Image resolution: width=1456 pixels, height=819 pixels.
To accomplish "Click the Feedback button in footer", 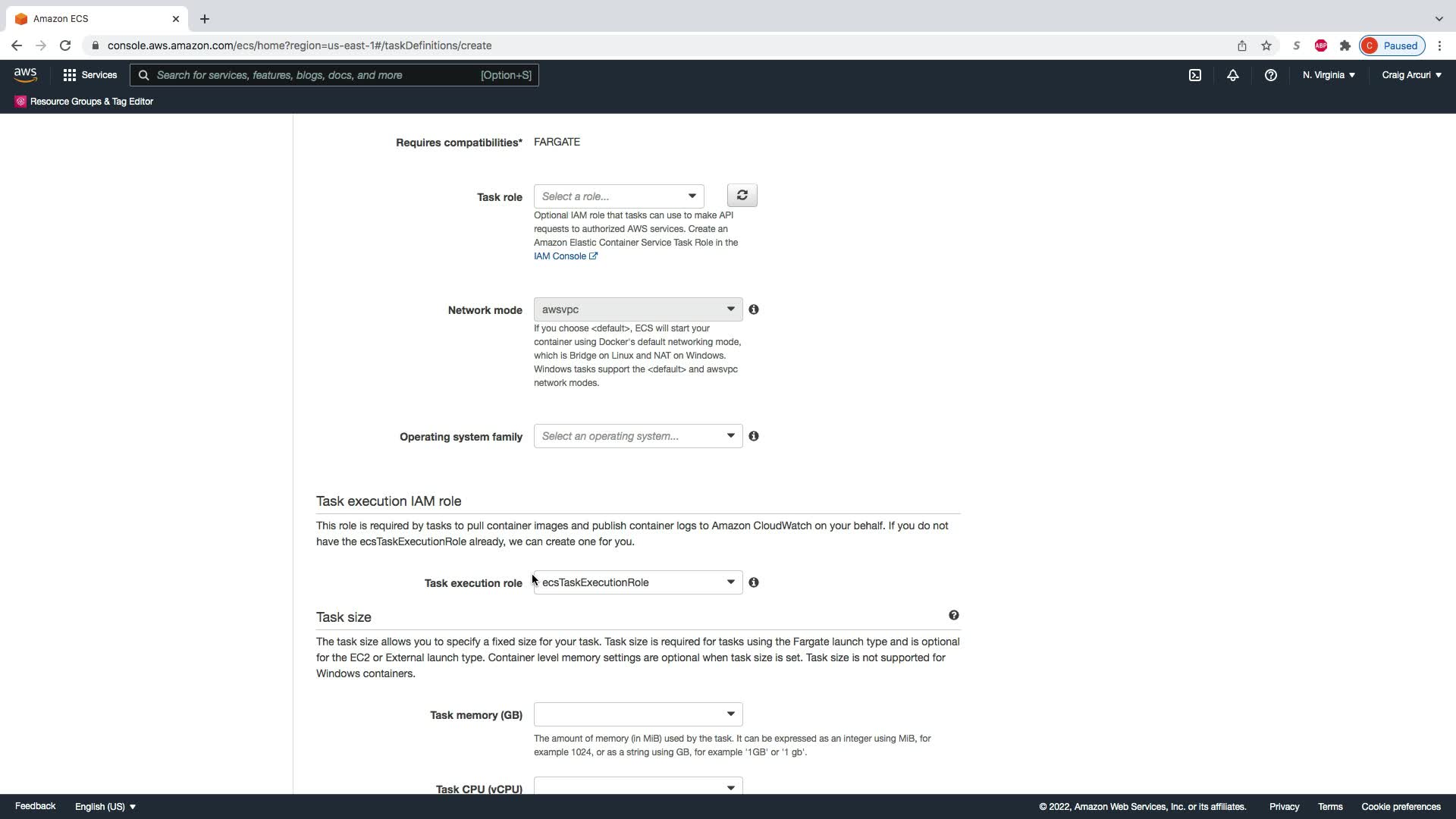I will pos(35,806).
